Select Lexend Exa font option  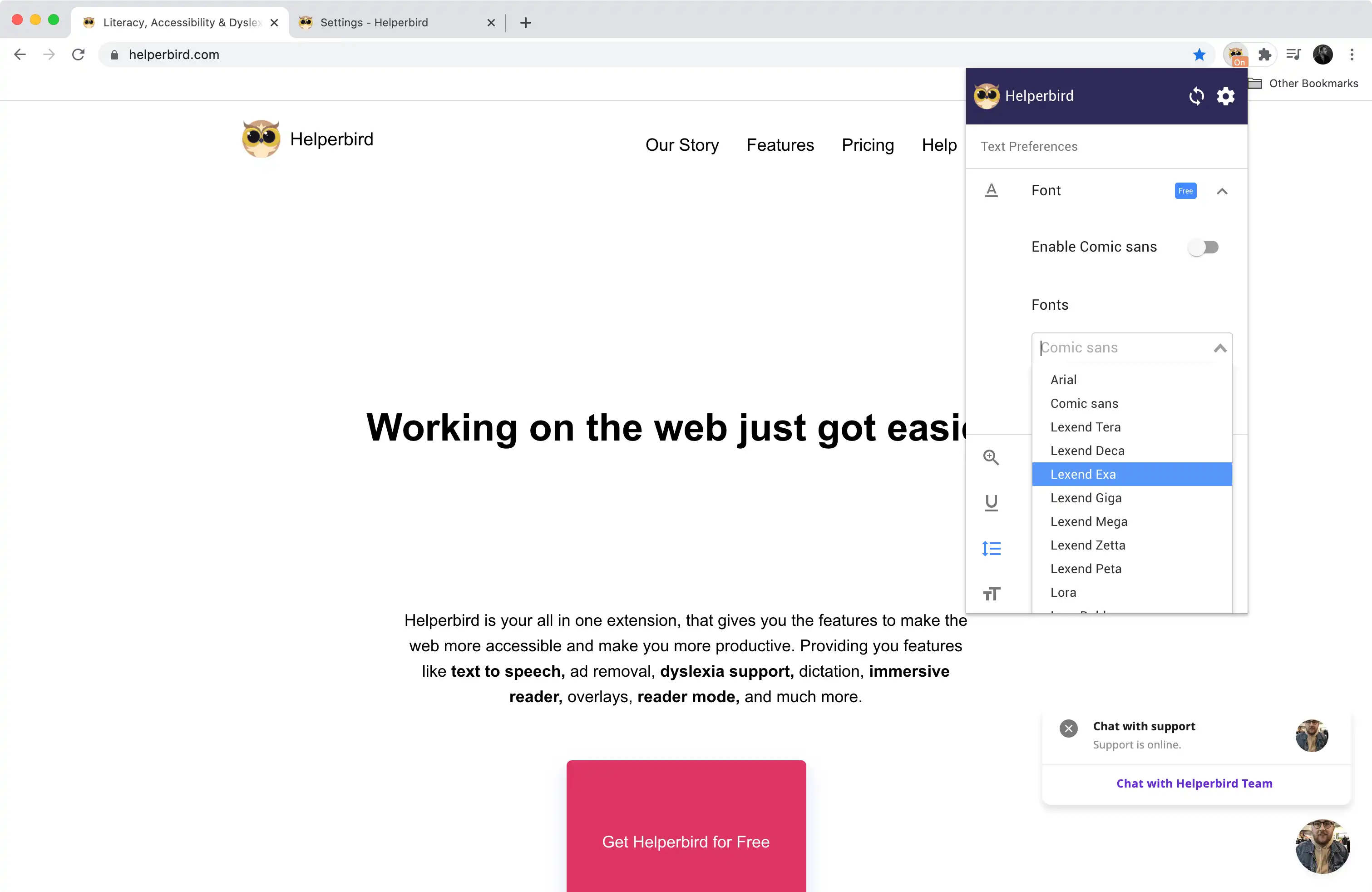1132,475
